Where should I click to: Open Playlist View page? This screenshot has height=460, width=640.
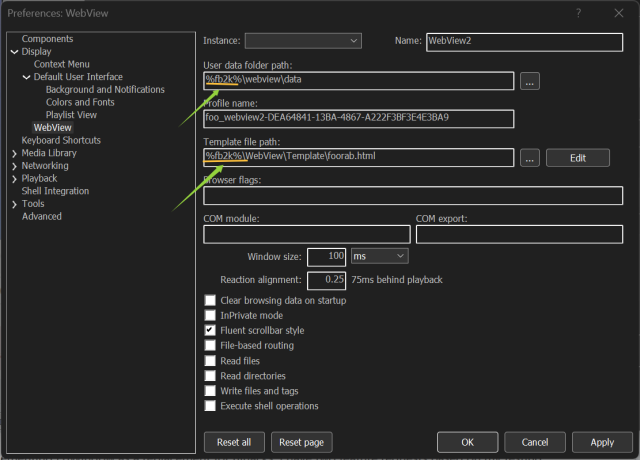click(x=71, y=115)
